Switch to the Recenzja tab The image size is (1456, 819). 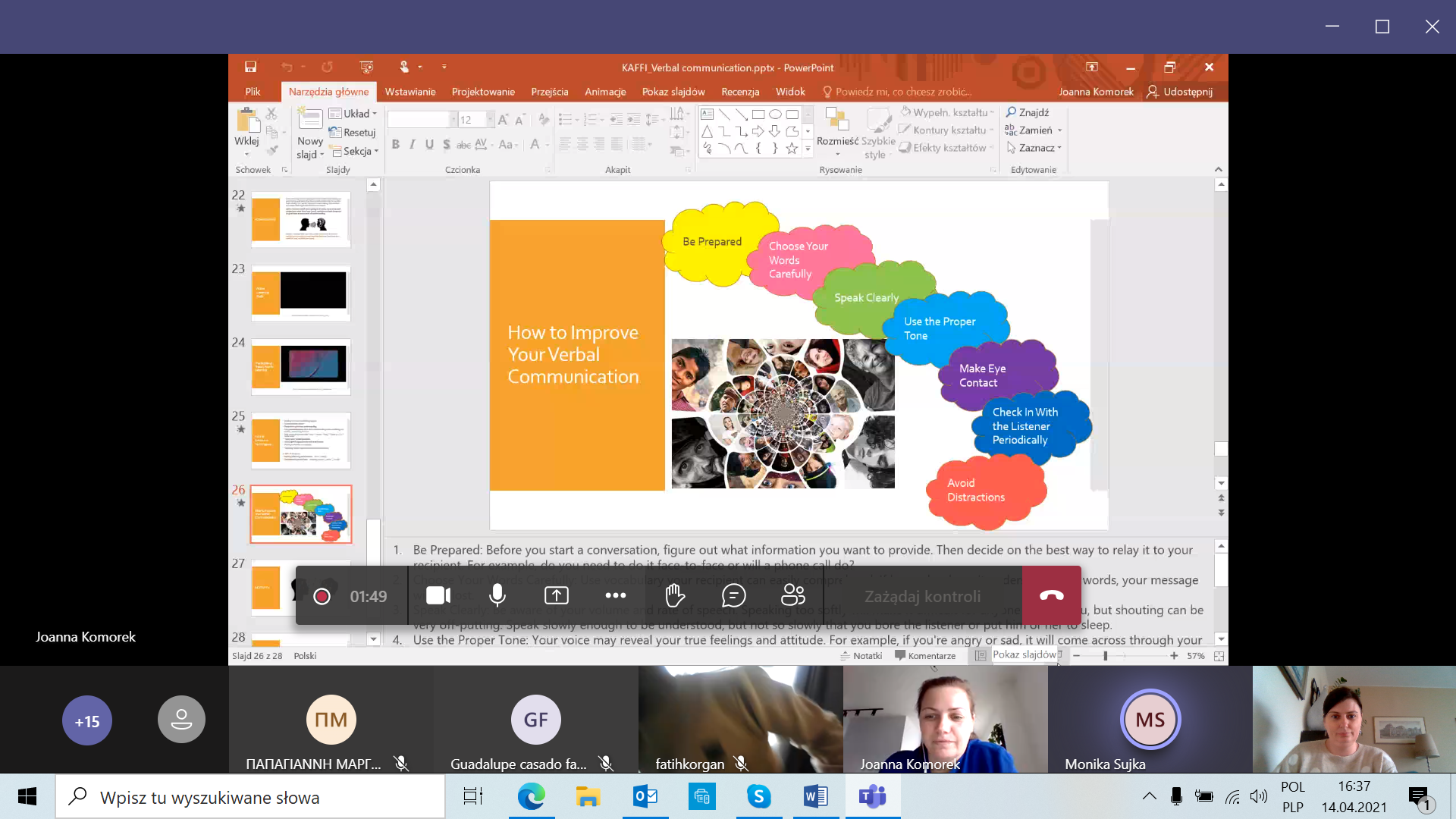[740, 92]
